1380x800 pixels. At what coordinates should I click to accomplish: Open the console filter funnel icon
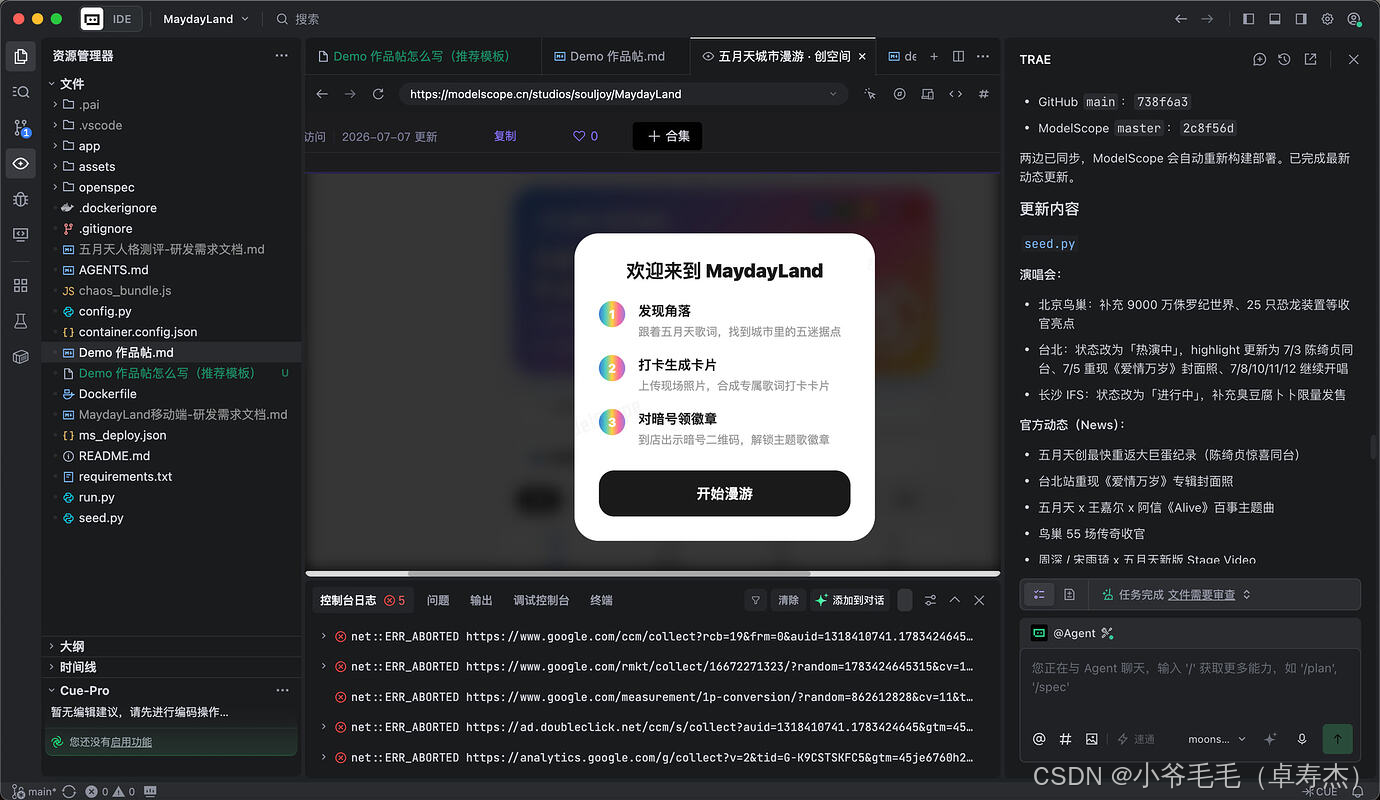point(756,600)
